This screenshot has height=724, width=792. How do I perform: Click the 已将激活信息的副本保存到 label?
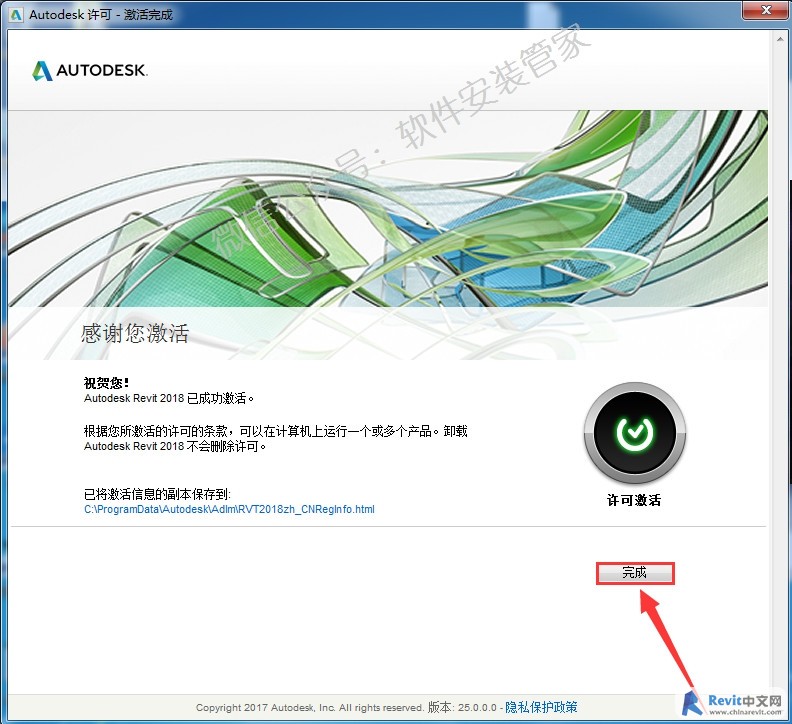pos(157,494)
